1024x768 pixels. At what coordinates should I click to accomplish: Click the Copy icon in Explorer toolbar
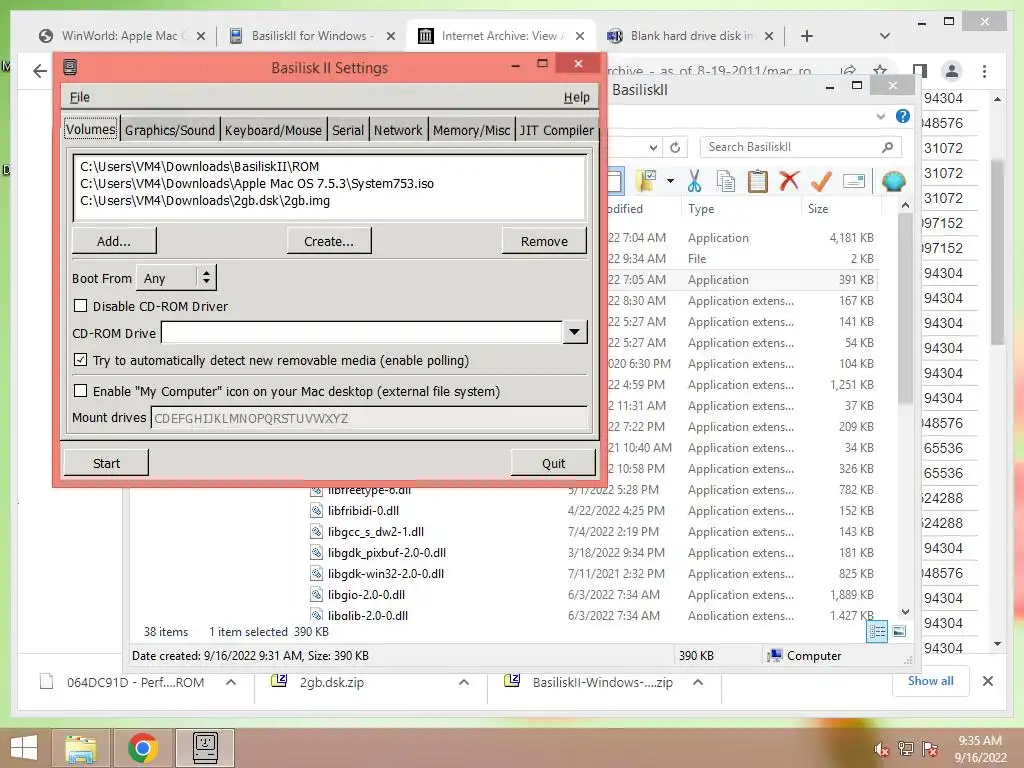[726, 181]
